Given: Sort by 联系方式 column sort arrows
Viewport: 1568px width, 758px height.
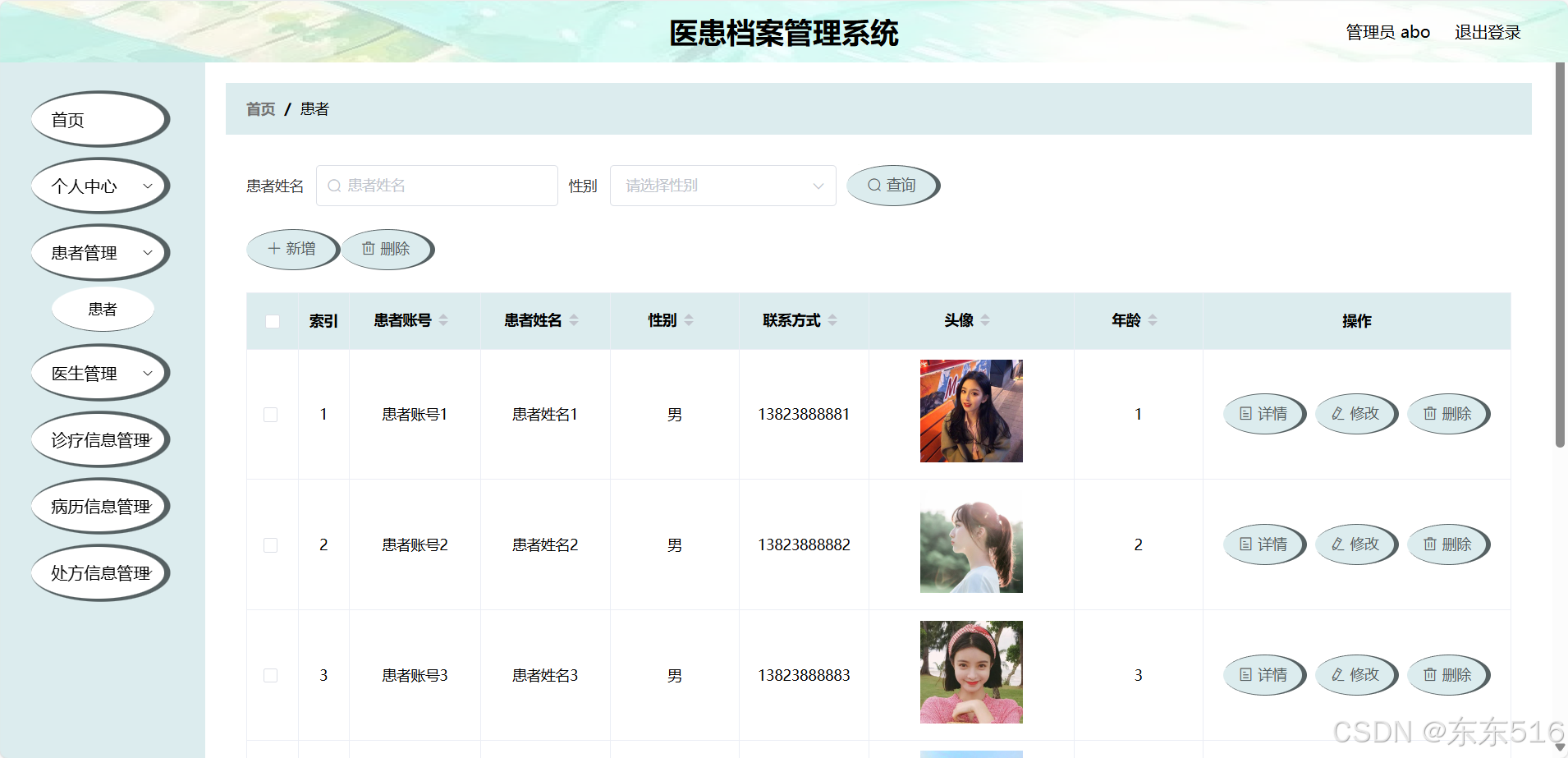Looking at the screenshot, I should tap(832, 320).
